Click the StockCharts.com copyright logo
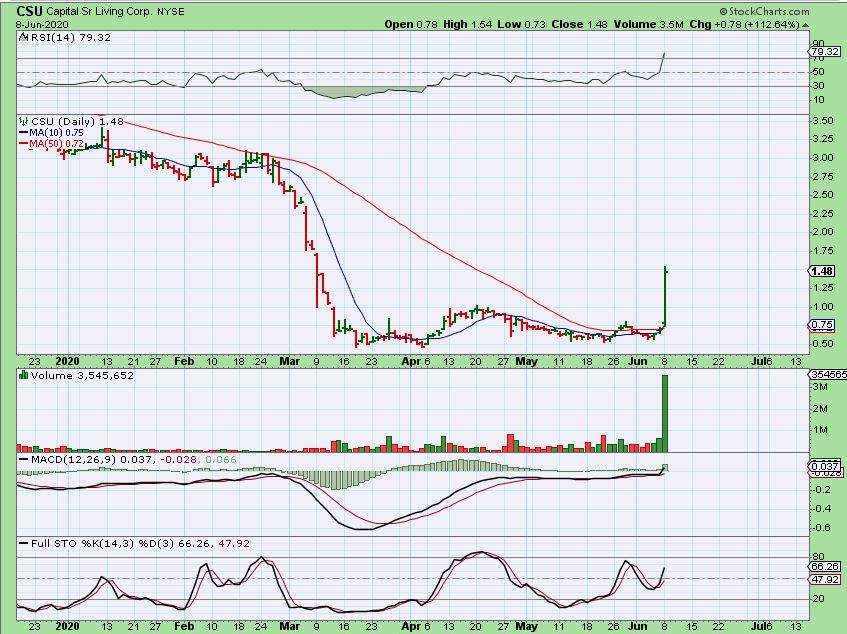 pyautogui.click(x=764, y=11)
